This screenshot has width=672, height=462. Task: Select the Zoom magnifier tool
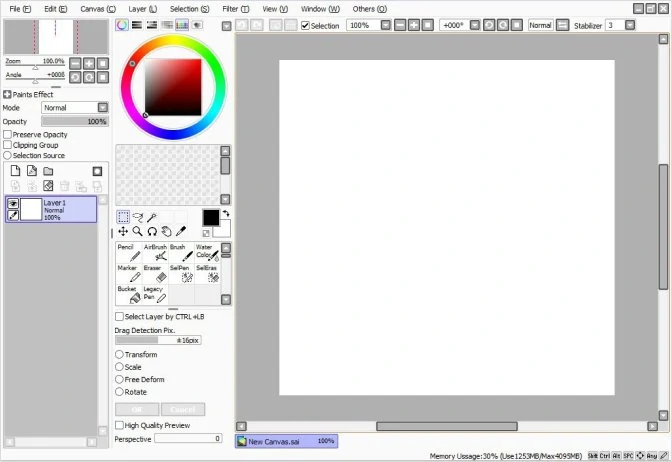138,231
